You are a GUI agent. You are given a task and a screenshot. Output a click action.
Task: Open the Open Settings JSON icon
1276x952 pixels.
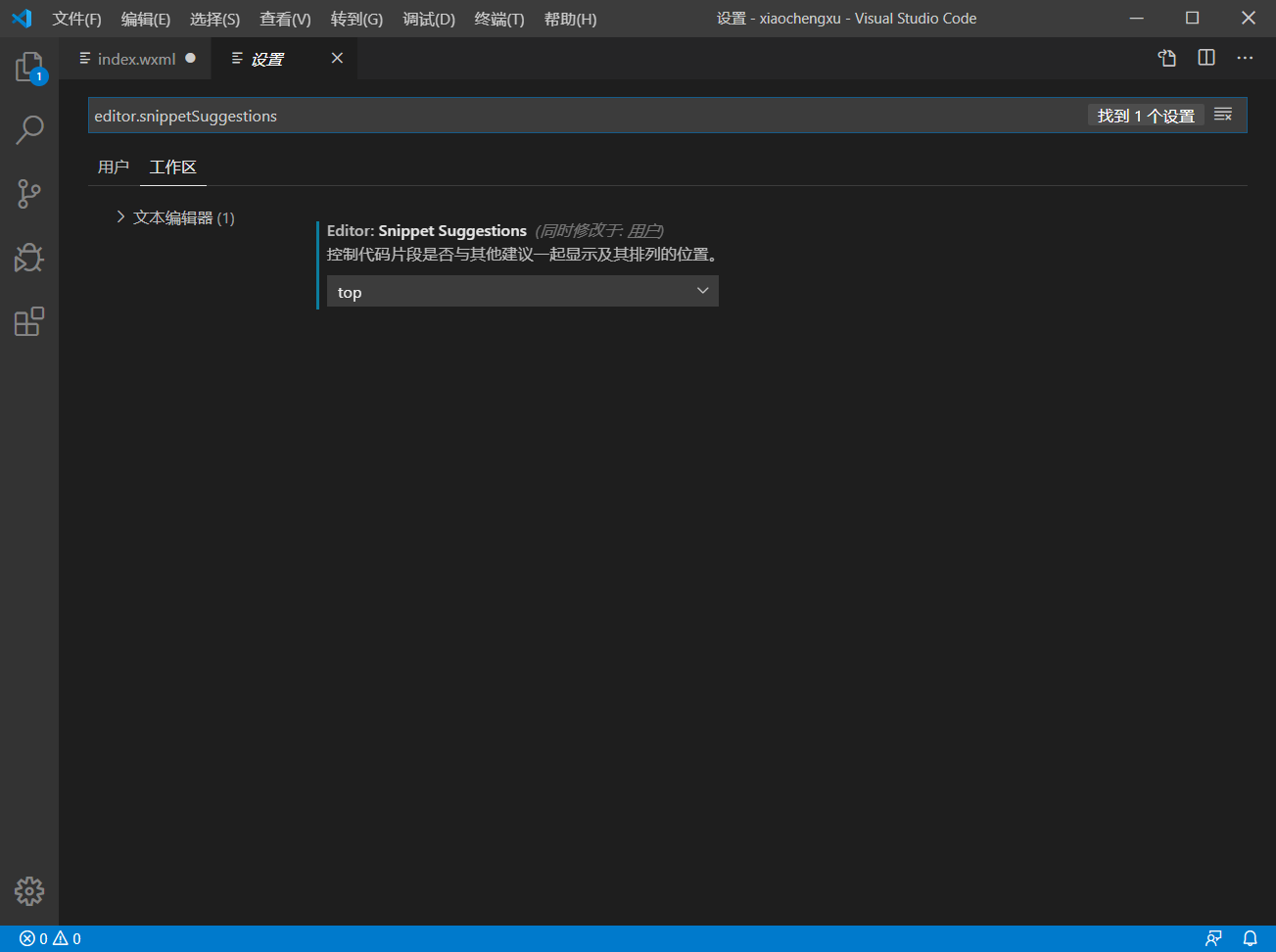[1166, 58]
